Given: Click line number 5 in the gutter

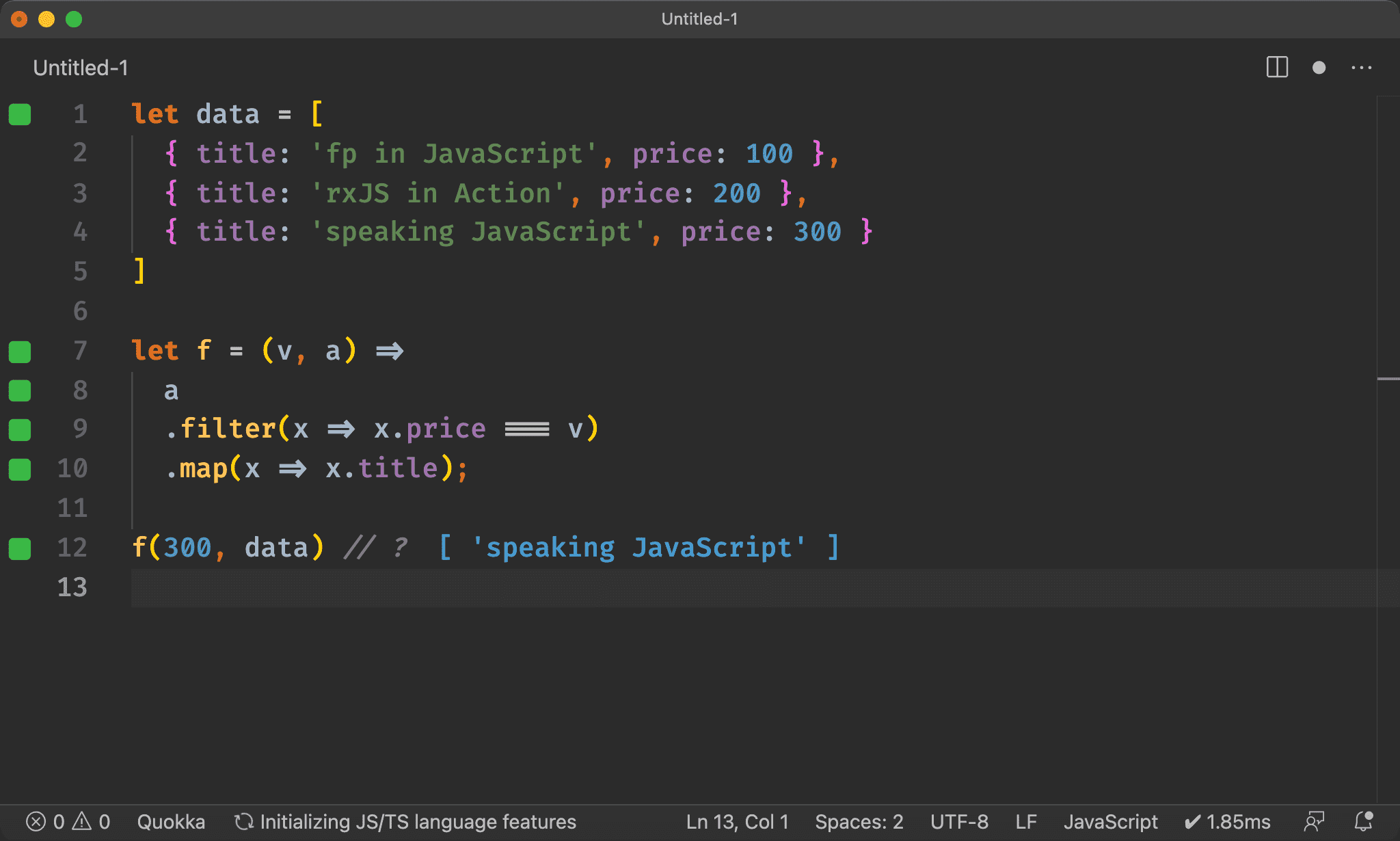Looking at the screenshot, I should (81, 271).
